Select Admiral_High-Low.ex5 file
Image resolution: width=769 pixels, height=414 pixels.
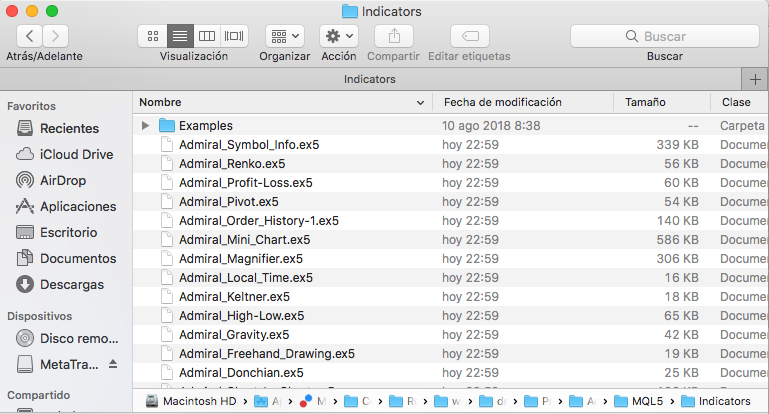pos(242,316)
